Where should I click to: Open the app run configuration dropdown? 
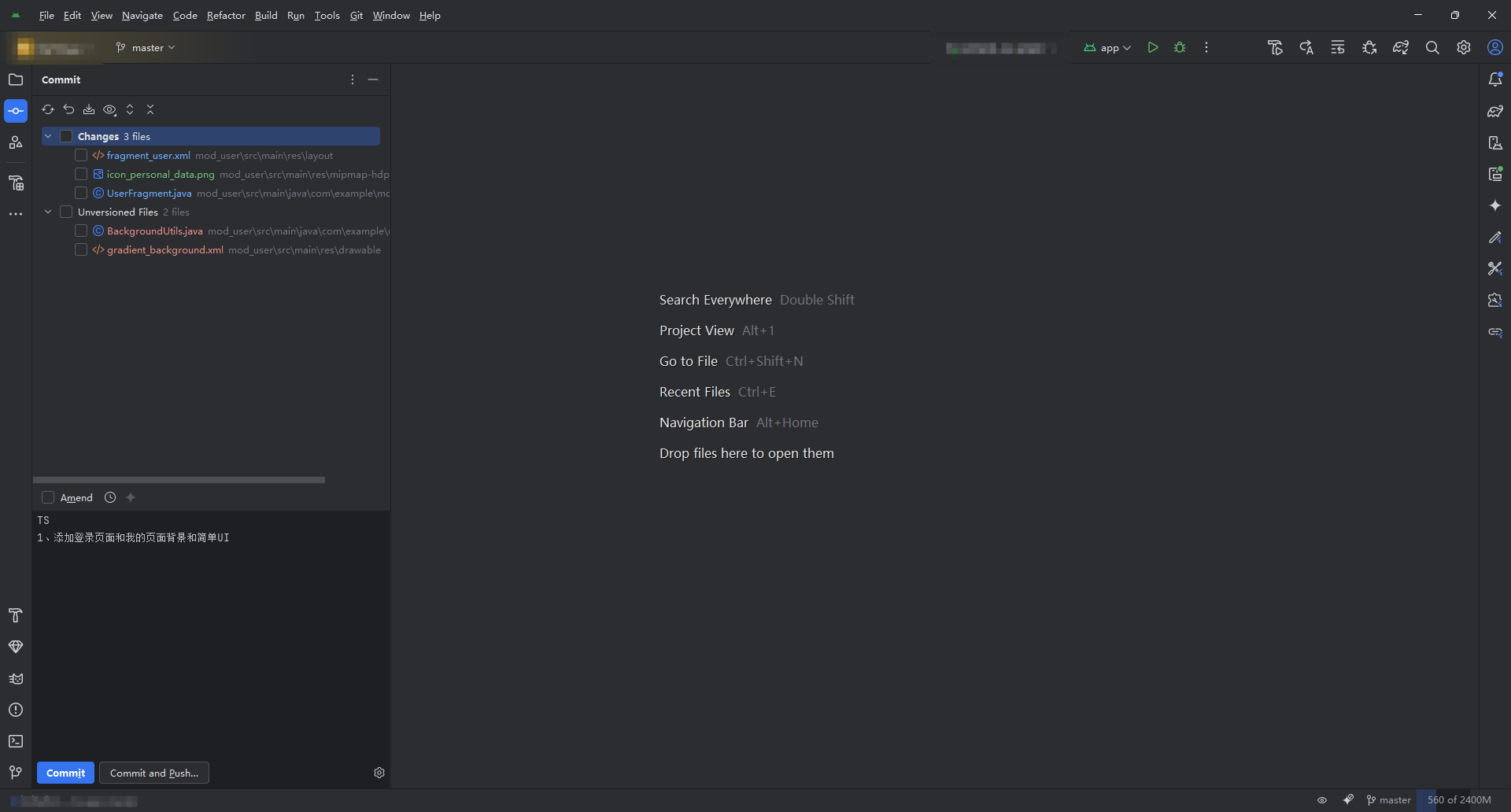pyautogui.click(x=1106, y=47)
